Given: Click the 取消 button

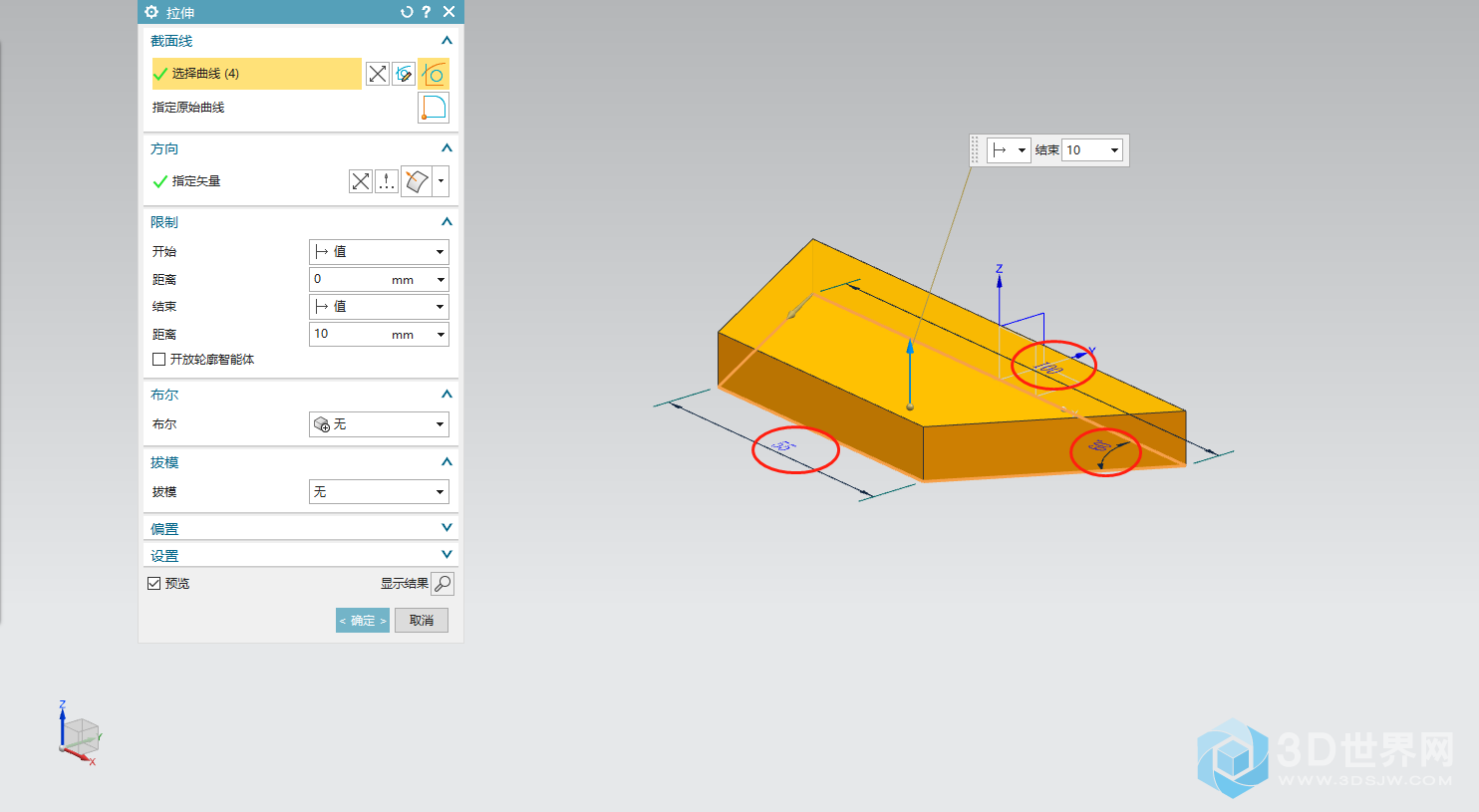Looking at the screenshot, I should 422,621.
